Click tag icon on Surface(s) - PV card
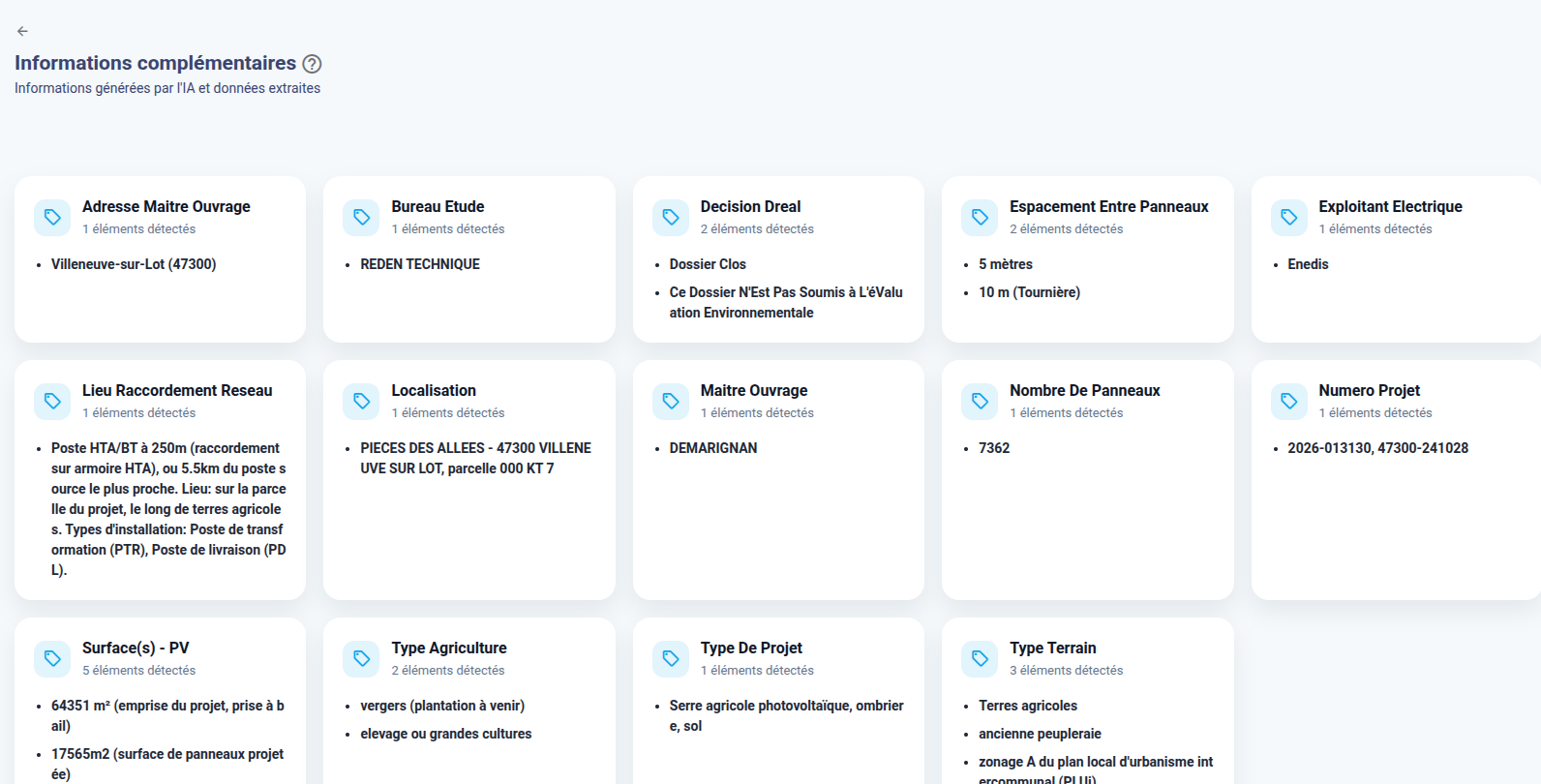 click(52, 658)
